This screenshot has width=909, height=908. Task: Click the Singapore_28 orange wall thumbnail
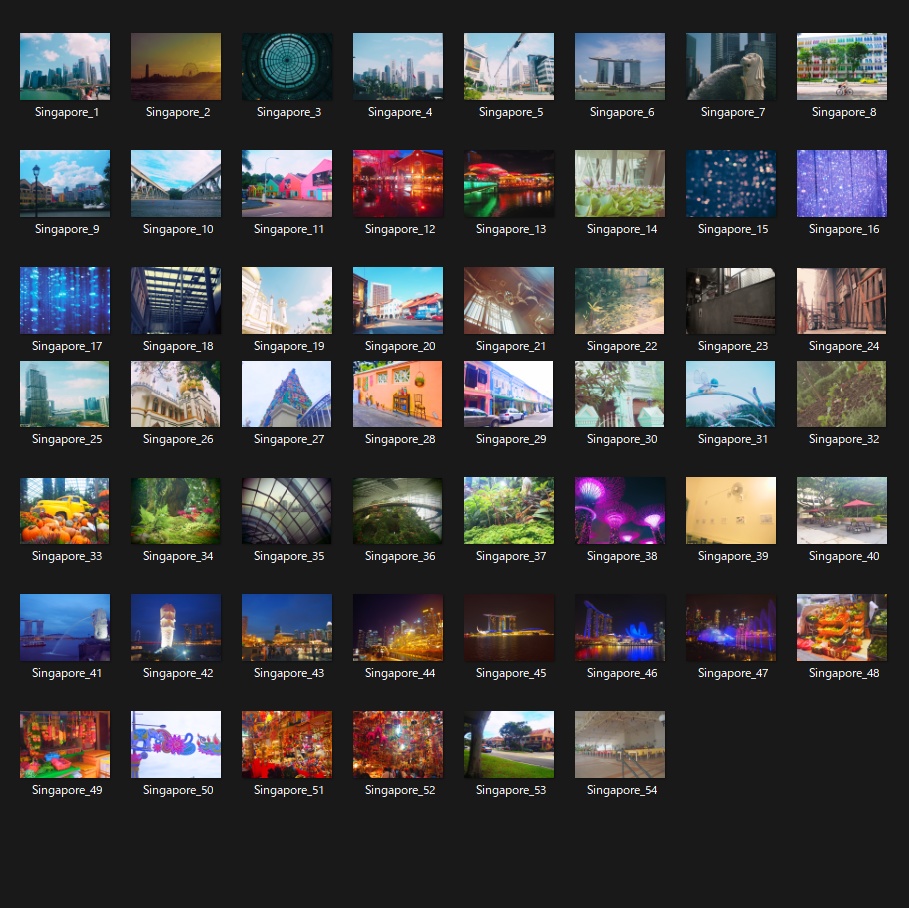[x=398, y=394]
